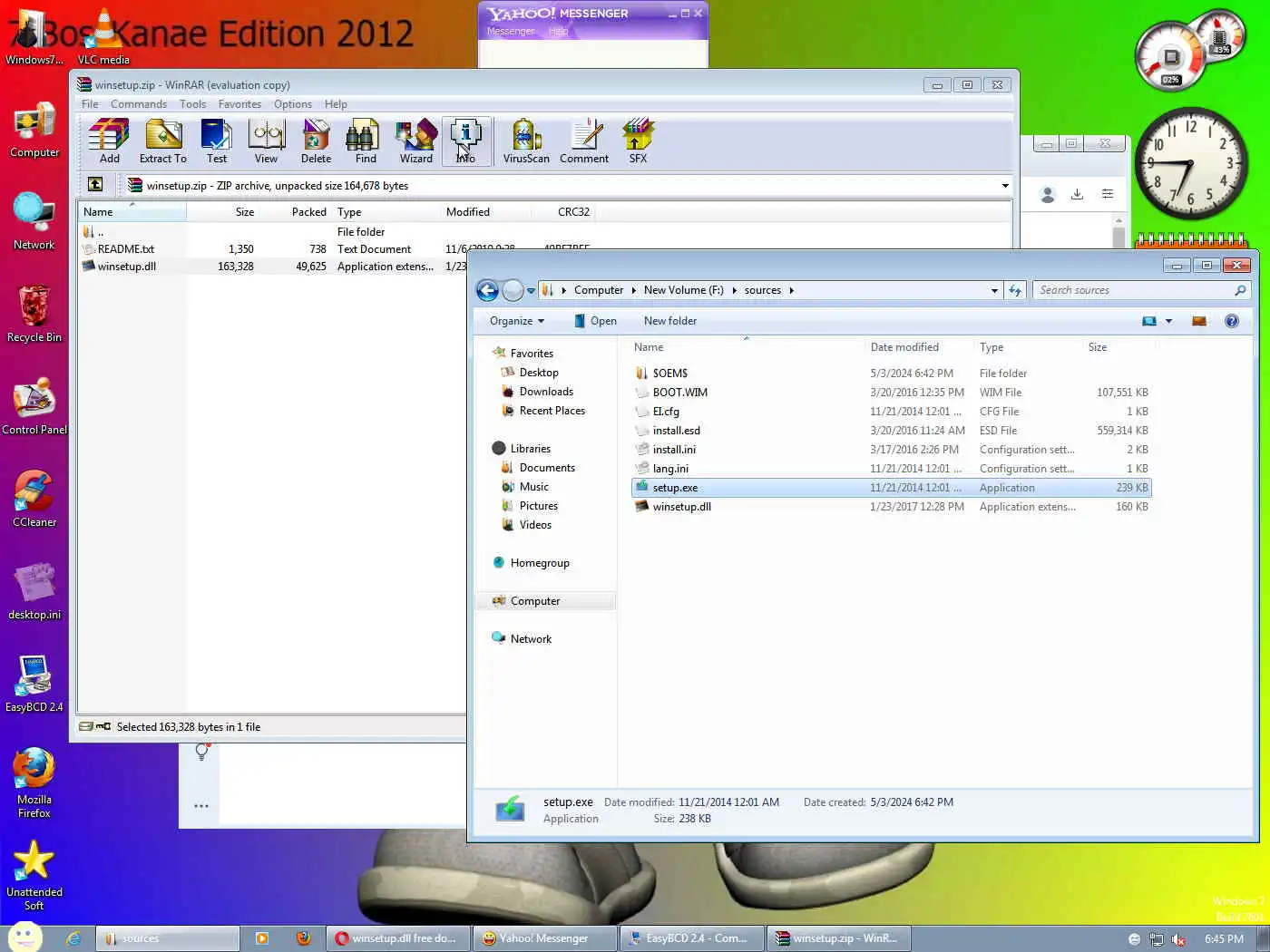The width and height of the screenshot is (1270, 952).
Task: Toggle the preview pane button
Action: click(1199, 321)
